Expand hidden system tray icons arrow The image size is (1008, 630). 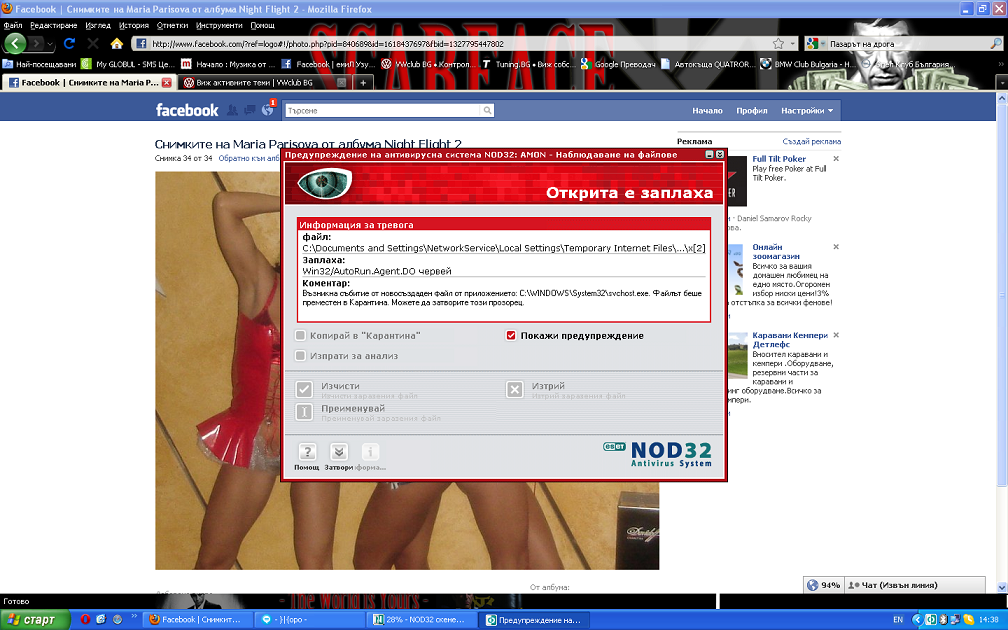(x=916, y=620)
